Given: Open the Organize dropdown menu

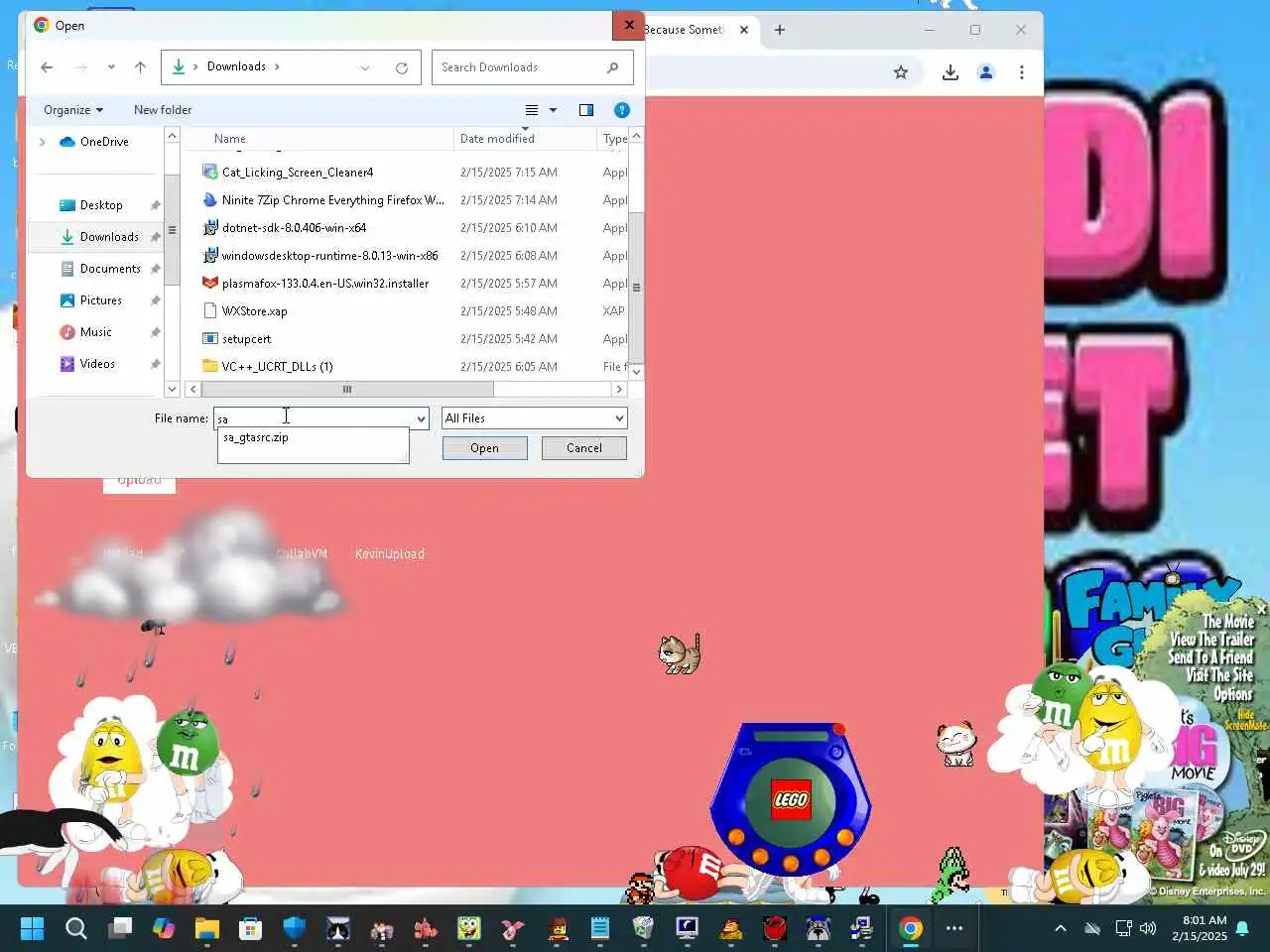Looking at the screenshot, I should 73,110.
